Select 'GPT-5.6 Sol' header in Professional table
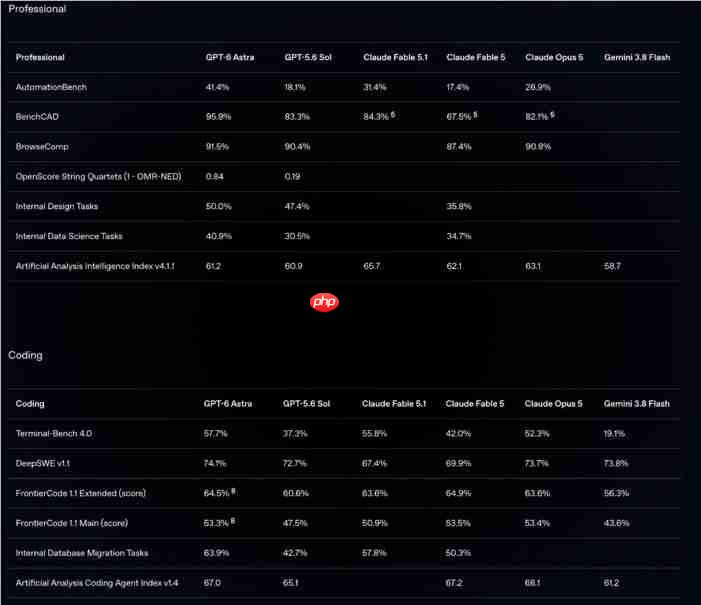Viewport: 701px width, 605px height. (308, 57)
